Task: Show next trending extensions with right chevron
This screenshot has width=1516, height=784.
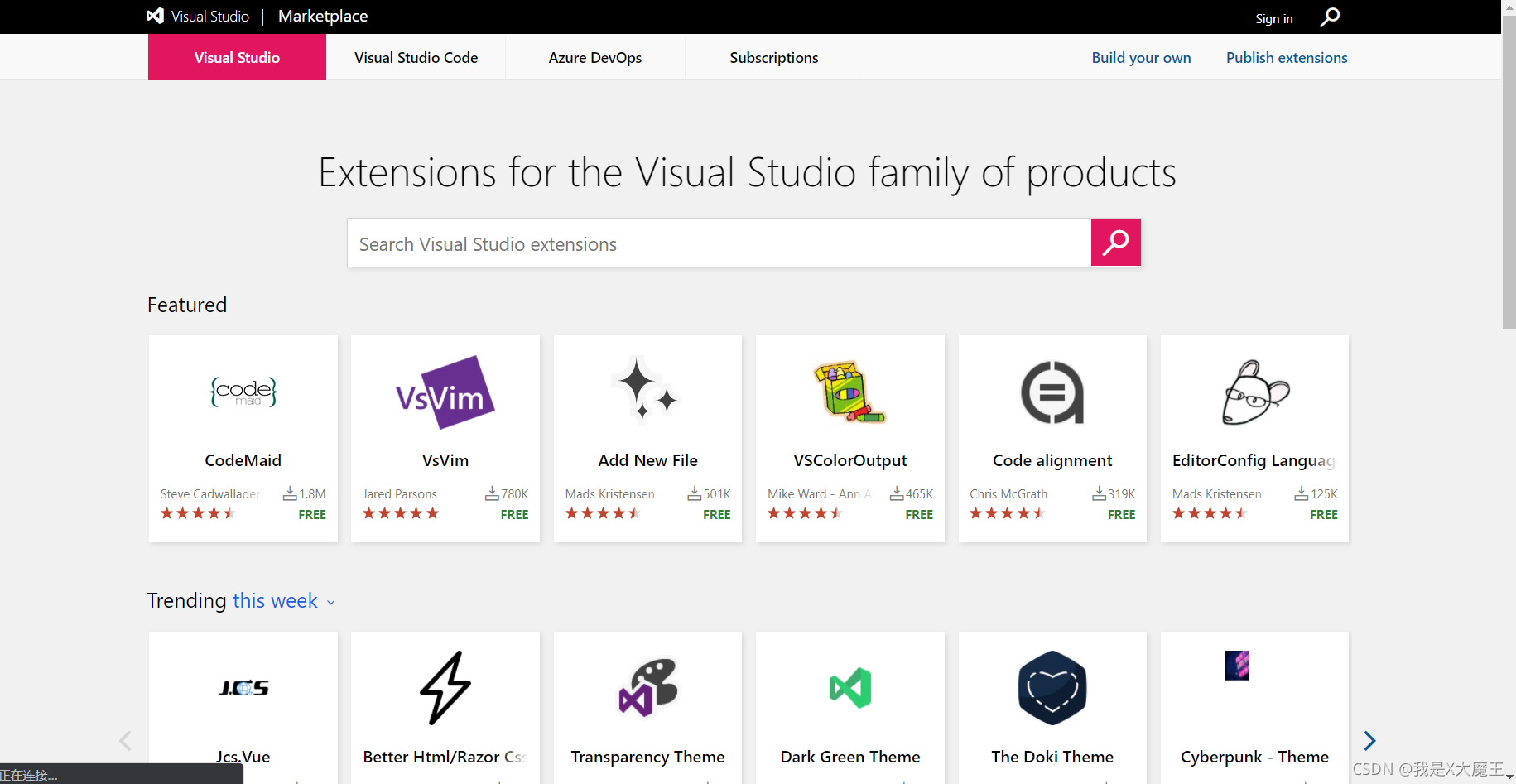Action: (x=1369, y=740)
